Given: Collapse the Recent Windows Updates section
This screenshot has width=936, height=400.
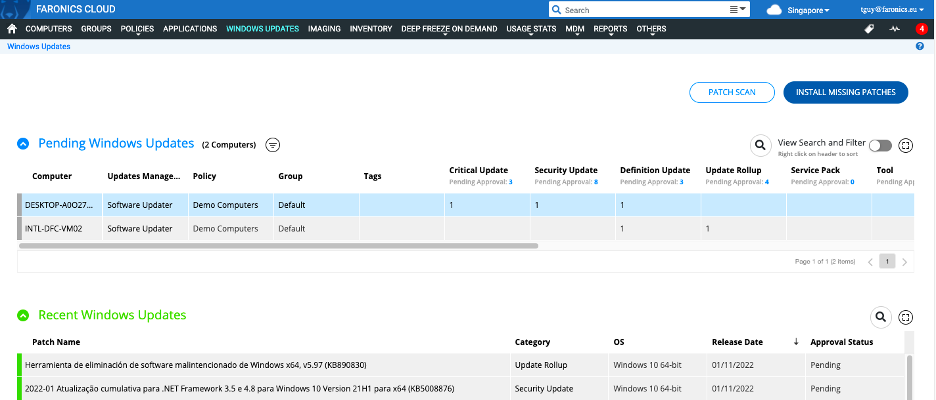Looking at the screenshot, I should pyautogui.click(x=23, y=315).
